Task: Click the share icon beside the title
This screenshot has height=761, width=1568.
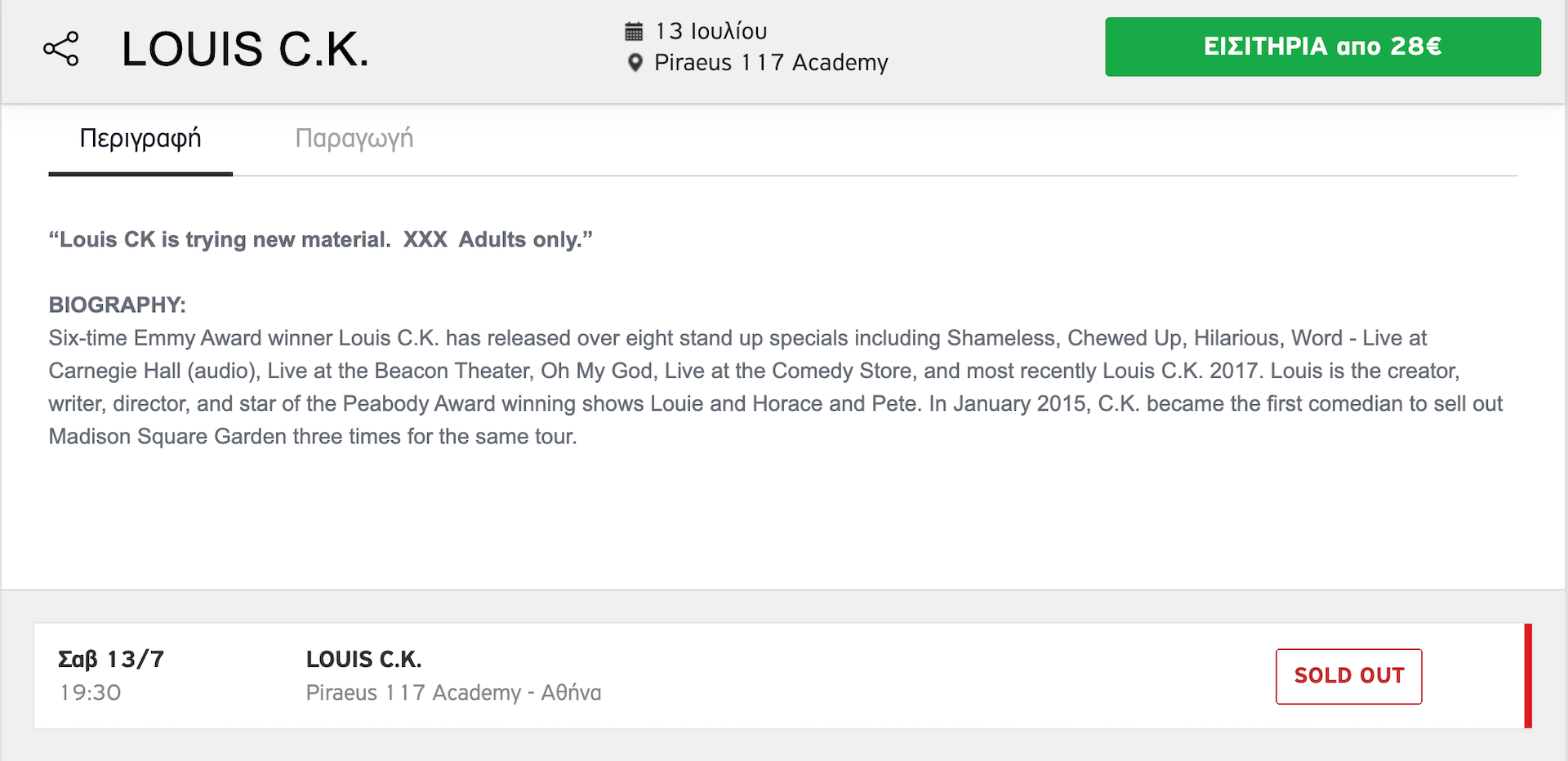Action: click(x=61, y=49)
